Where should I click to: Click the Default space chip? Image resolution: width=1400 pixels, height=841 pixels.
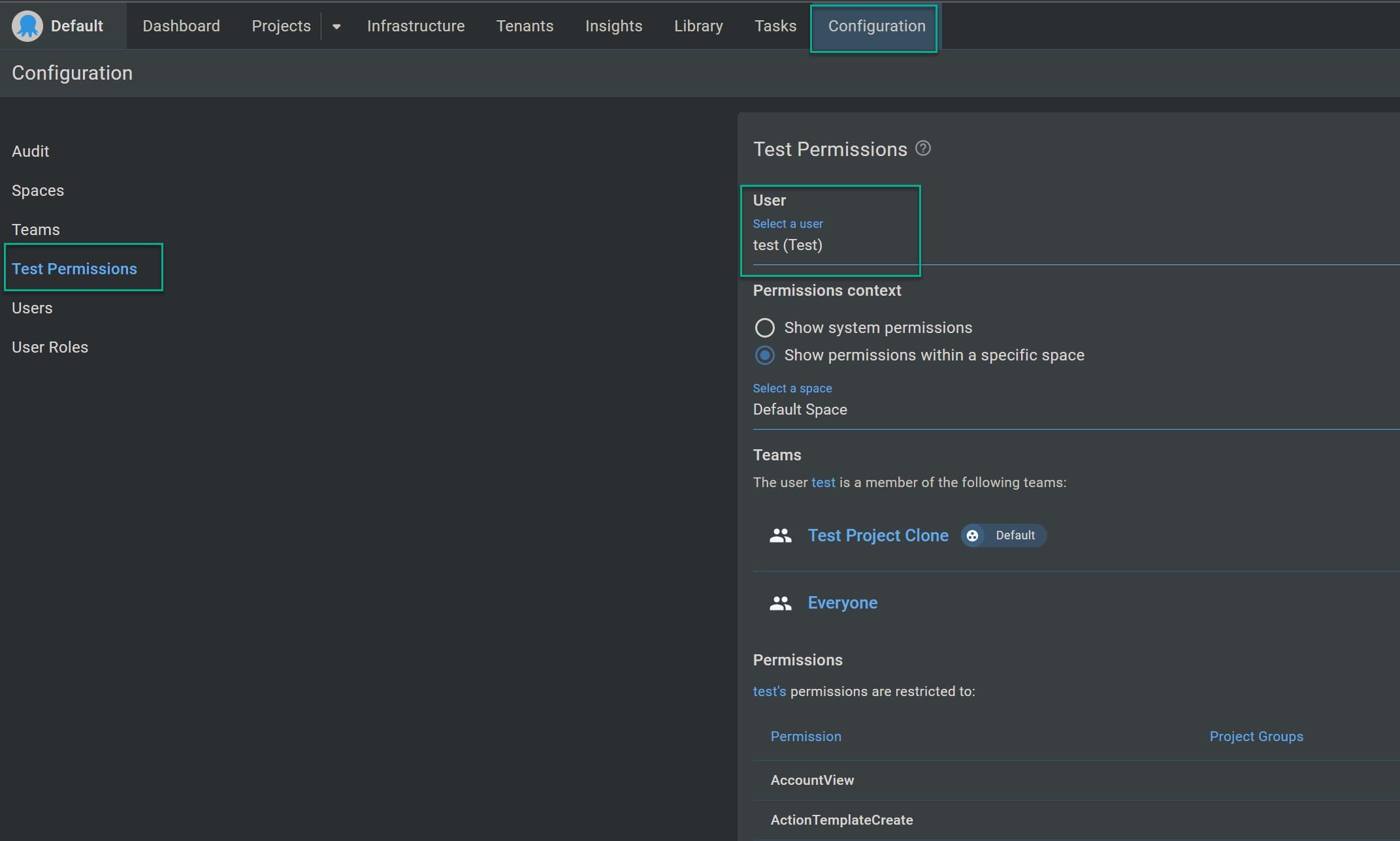(1003, 535)
